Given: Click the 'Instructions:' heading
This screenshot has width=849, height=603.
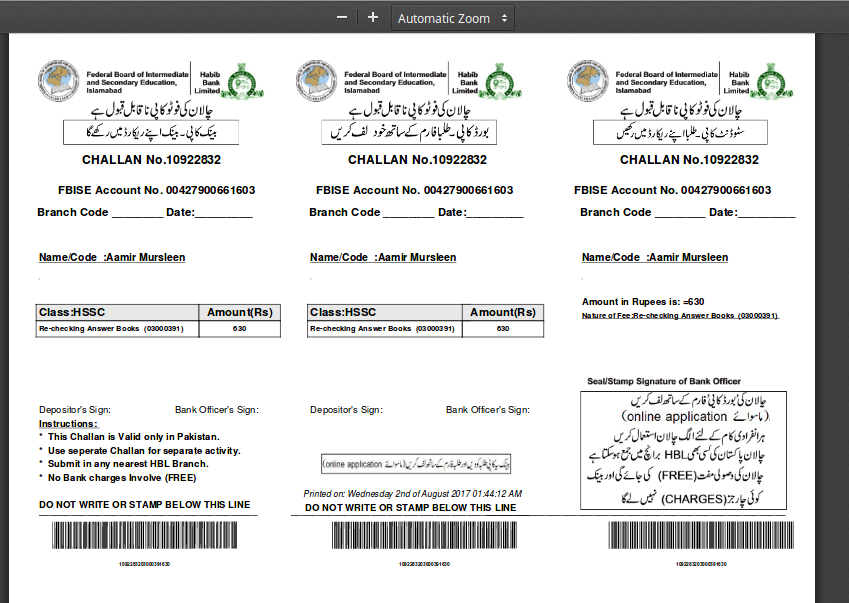Looking at the screenshot, I should [68, 424].
